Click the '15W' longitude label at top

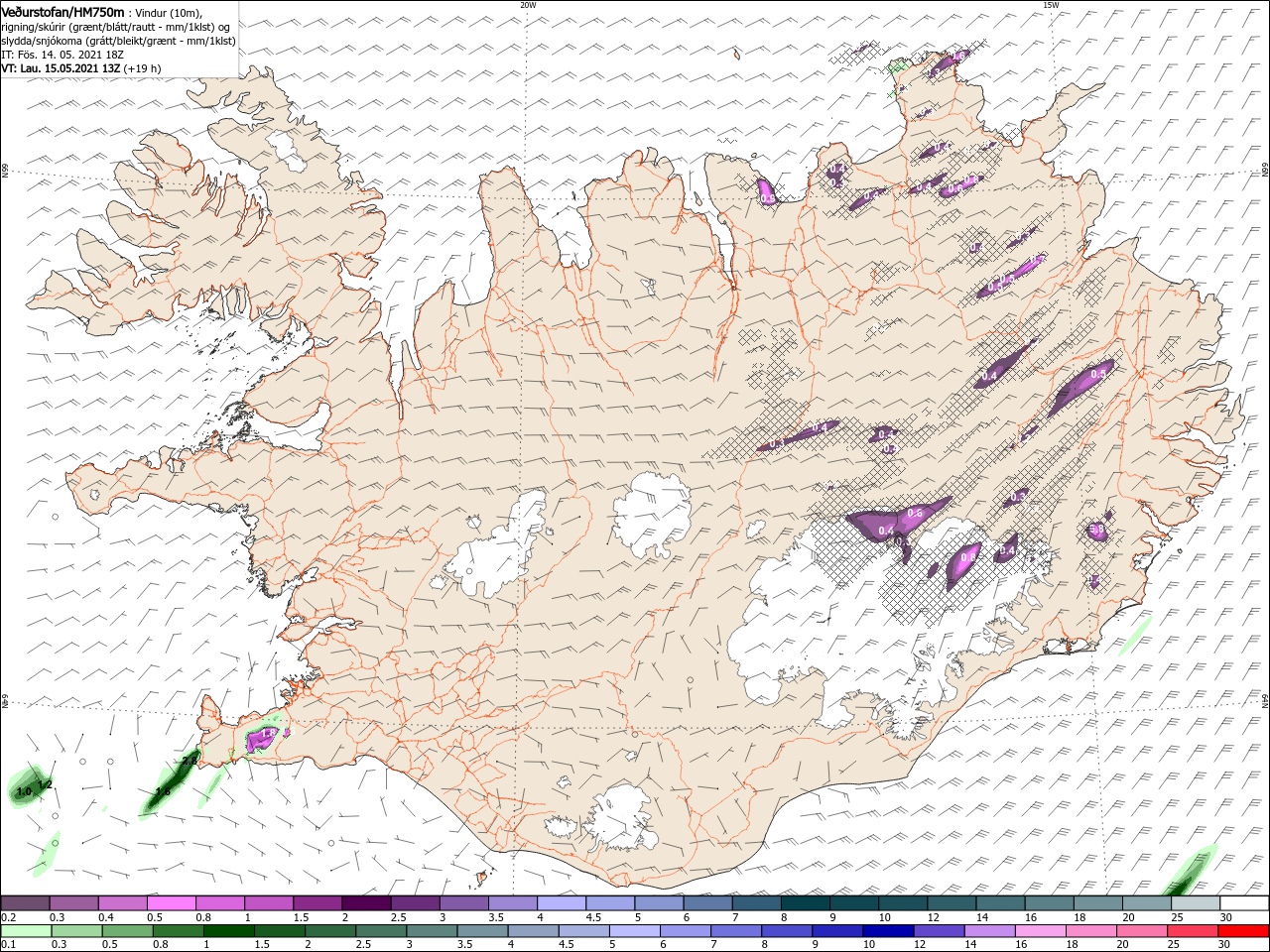[x=1052, y=5]
